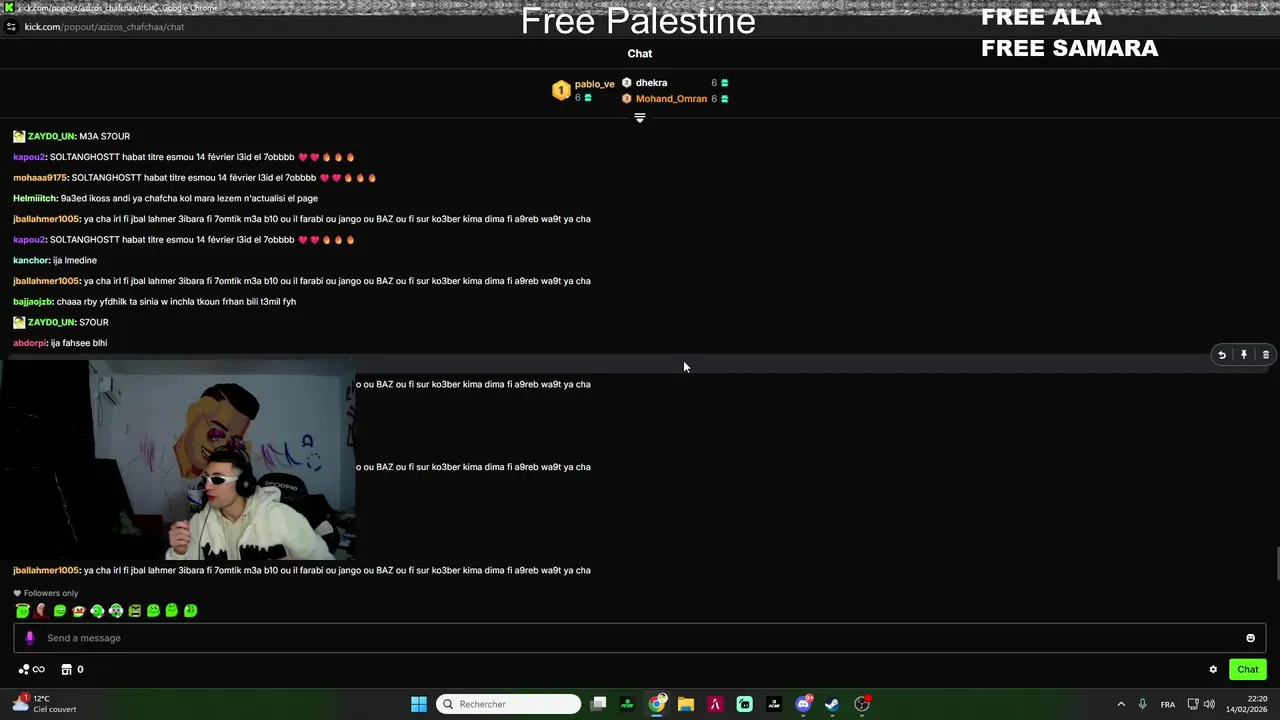The image size is (1280, 720).
Task: Insert the fourth red-faced emote
Action: tap(78, 610)
